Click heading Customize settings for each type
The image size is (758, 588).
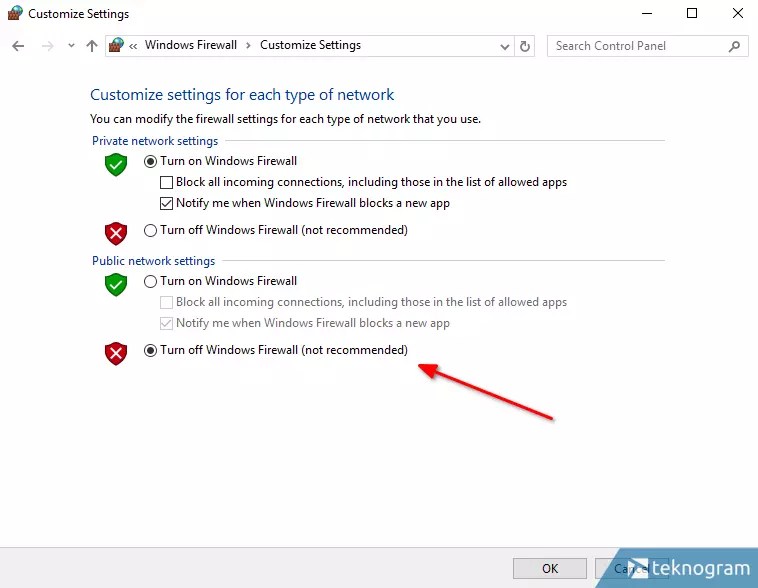pos(242,95)
